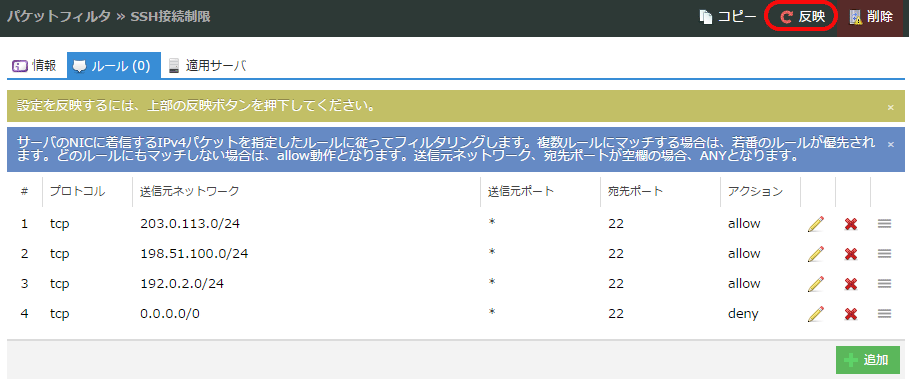Delete rule 3 with red X
This screenshot has width=909, height=385.
(851, 284)
